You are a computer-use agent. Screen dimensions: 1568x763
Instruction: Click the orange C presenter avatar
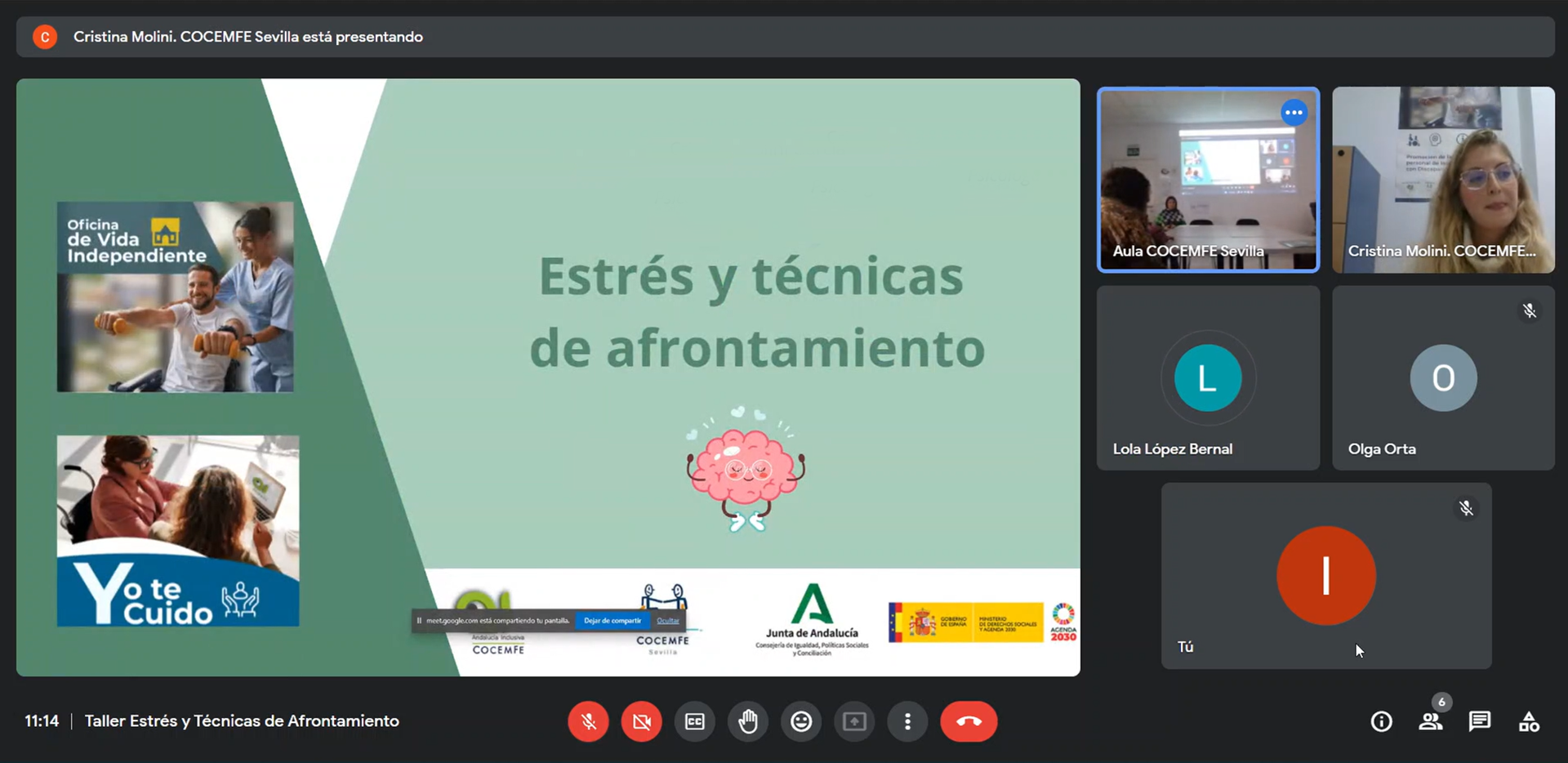[45, 37]
